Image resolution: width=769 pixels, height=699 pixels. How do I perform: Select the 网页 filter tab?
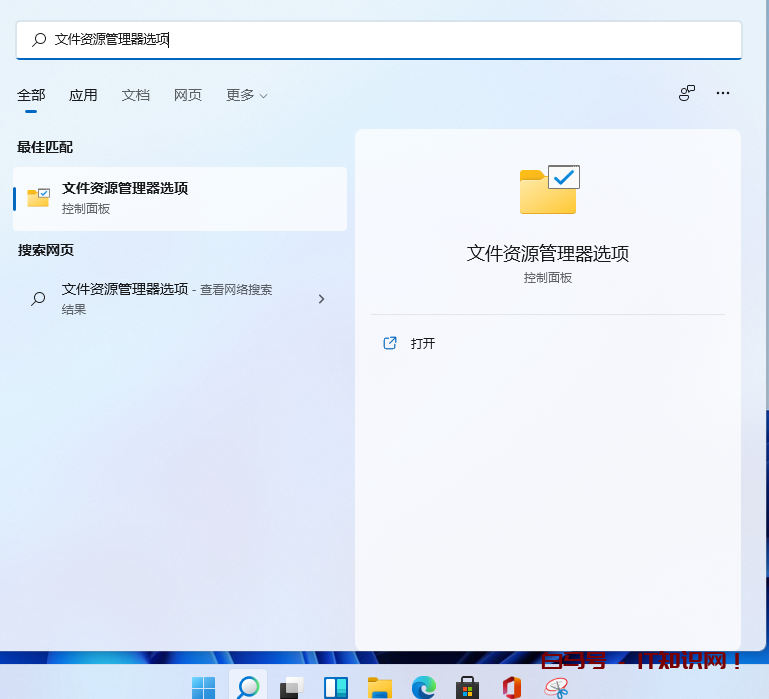(188, 95)
